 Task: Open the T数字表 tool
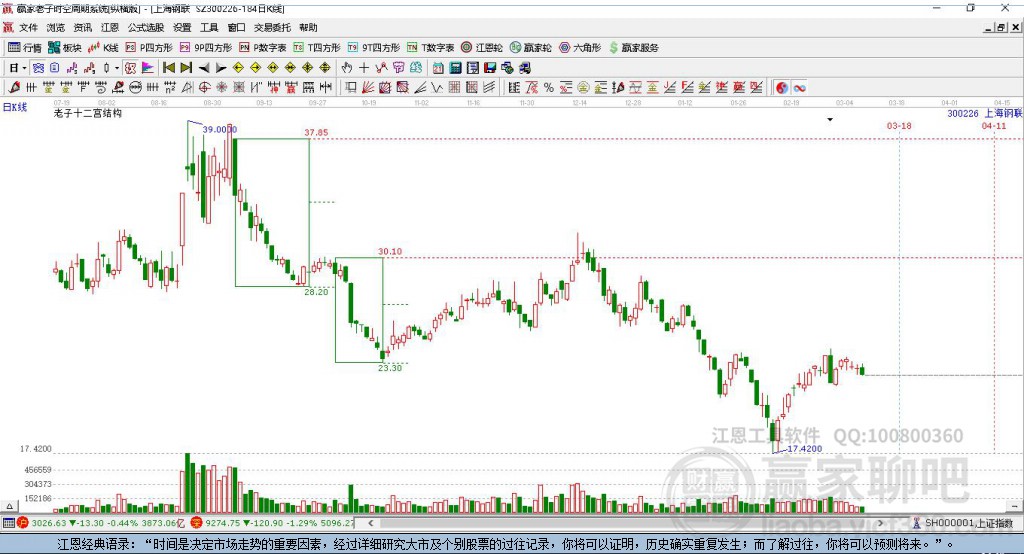click(430, 48)
